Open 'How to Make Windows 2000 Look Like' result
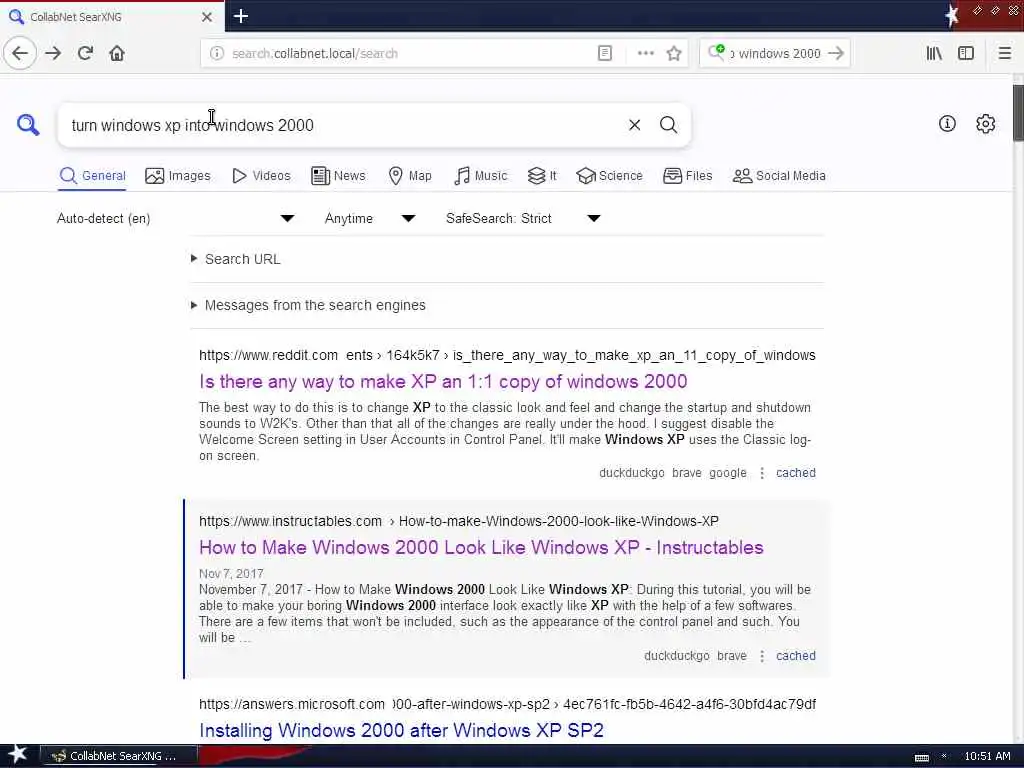The image size is (1024, 768). tap(481, 547)
